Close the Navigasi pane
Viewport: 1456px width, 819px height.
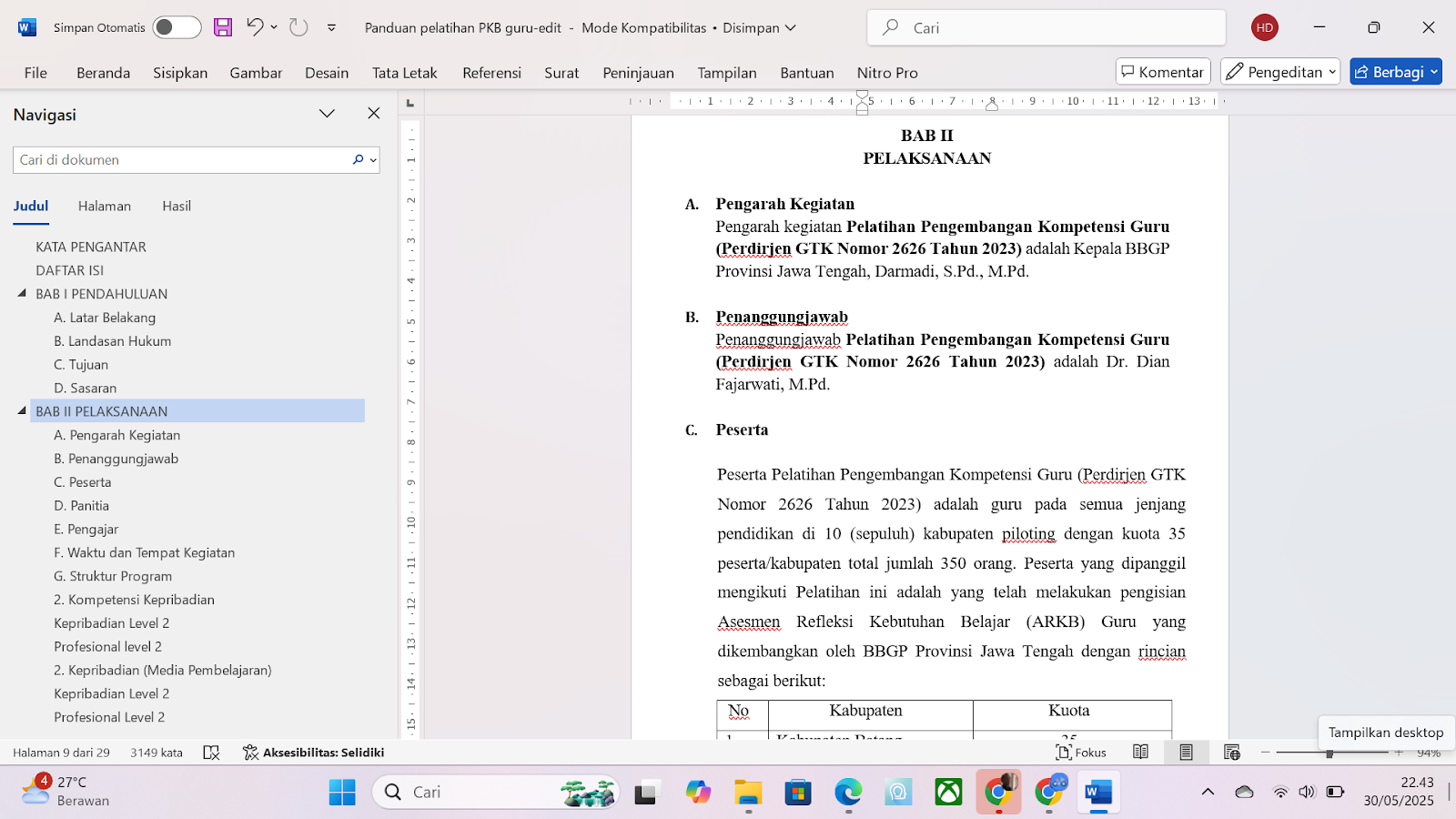pos(373,114)
